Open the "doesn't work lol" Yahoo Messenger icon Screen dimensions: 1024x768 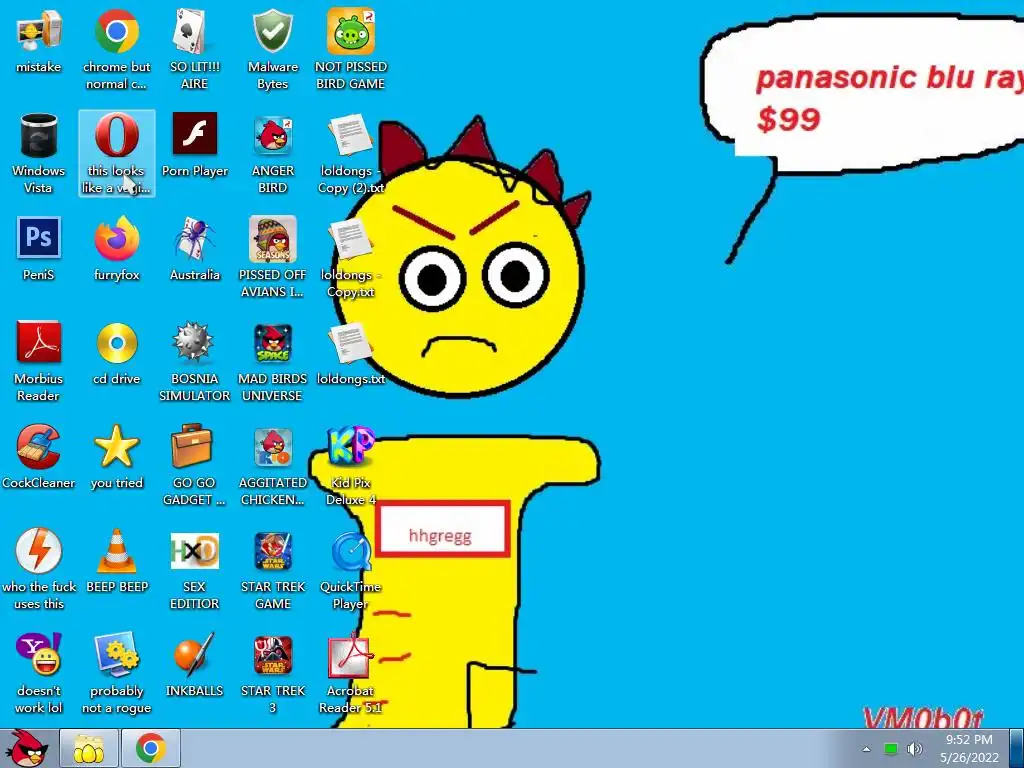click(x=39, y=655)
